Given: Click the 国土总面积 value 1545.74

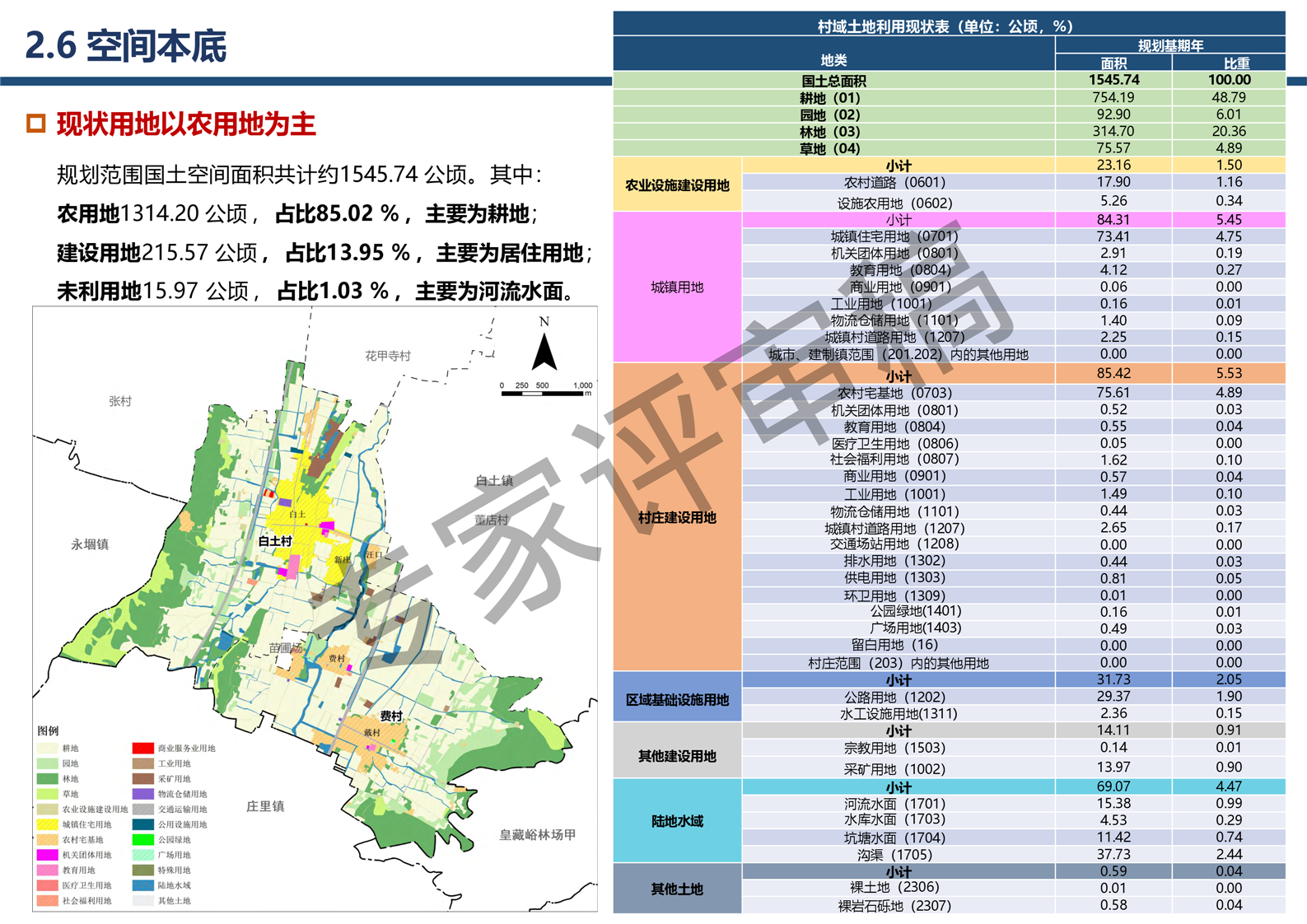Looking at the screenshot, I should click(x=1113, y=80).
